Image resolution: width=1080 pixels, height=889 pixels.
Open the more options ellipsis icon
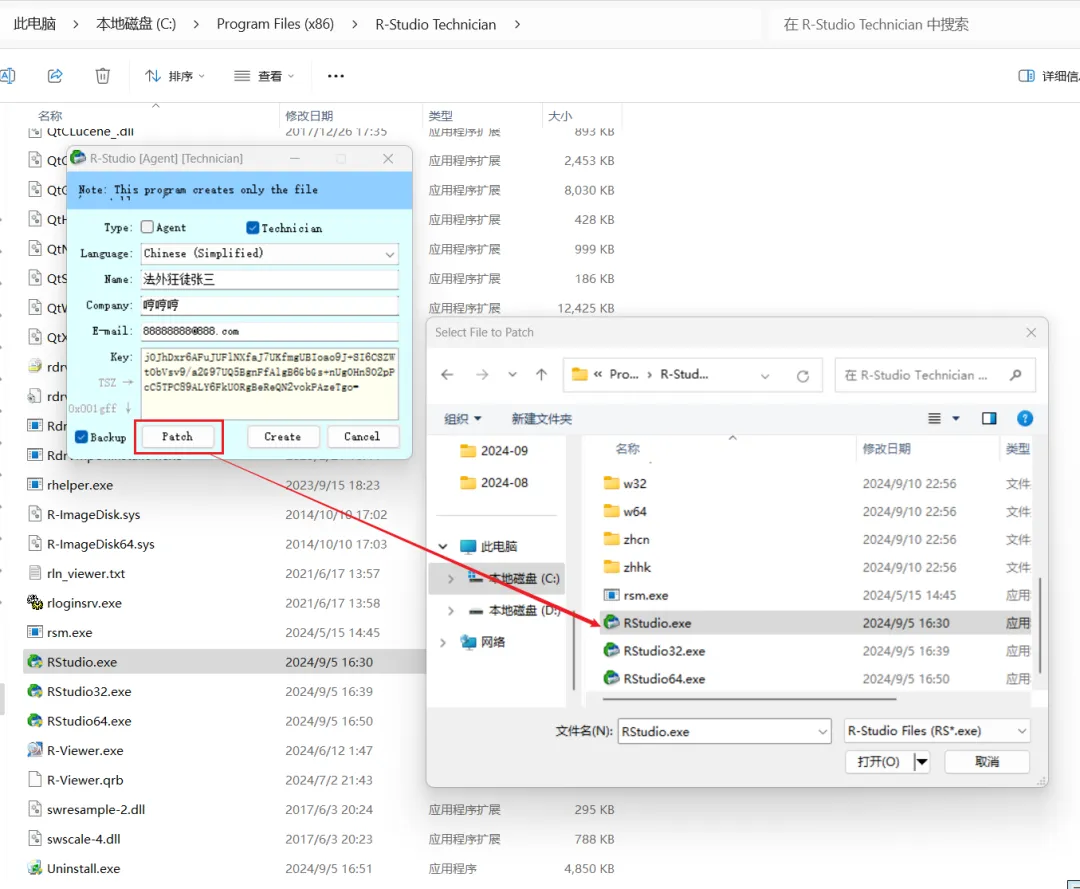(335, 75)
